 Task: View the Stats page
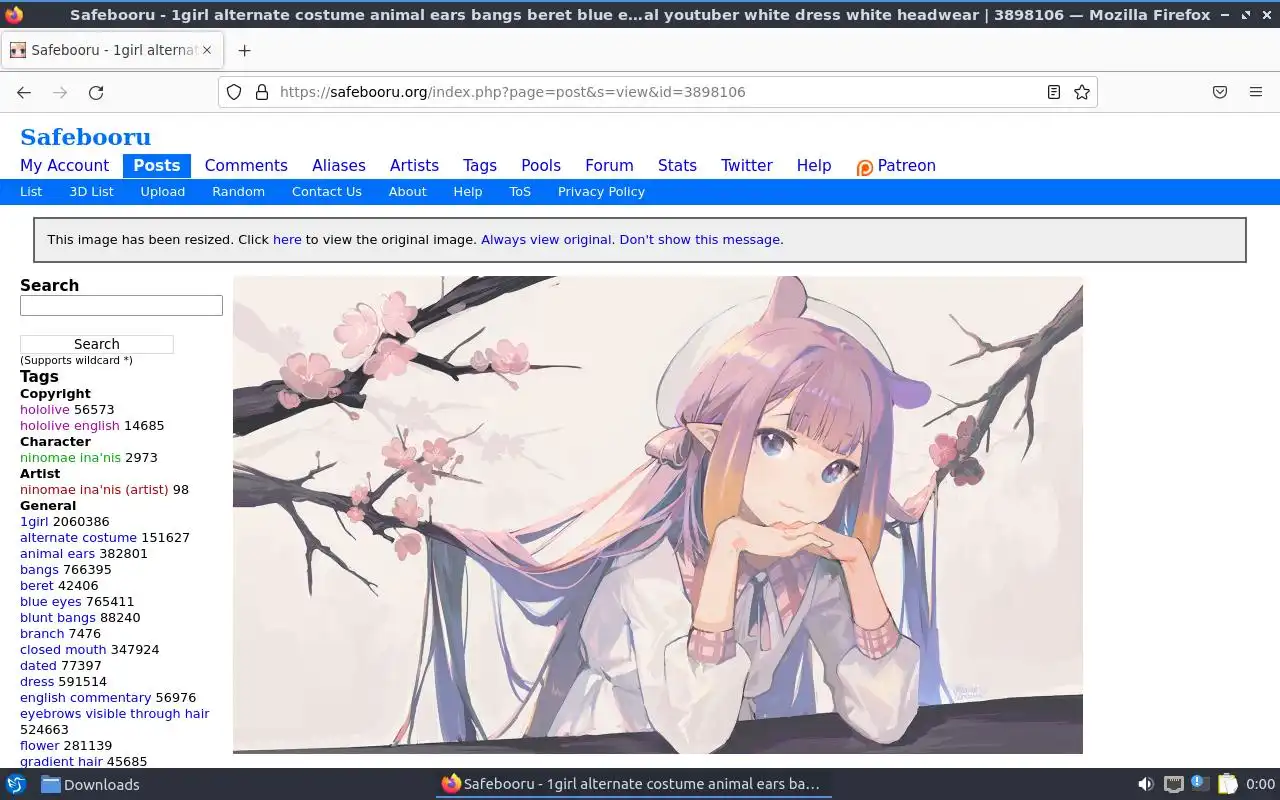pos(677,166)
